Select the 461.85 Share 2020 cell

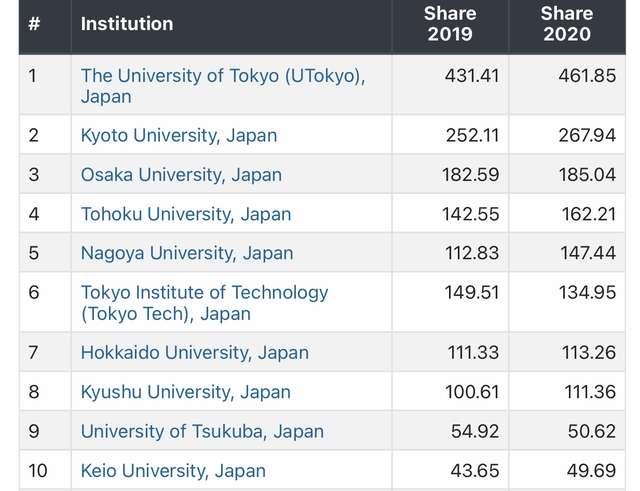tap(587, 76)
